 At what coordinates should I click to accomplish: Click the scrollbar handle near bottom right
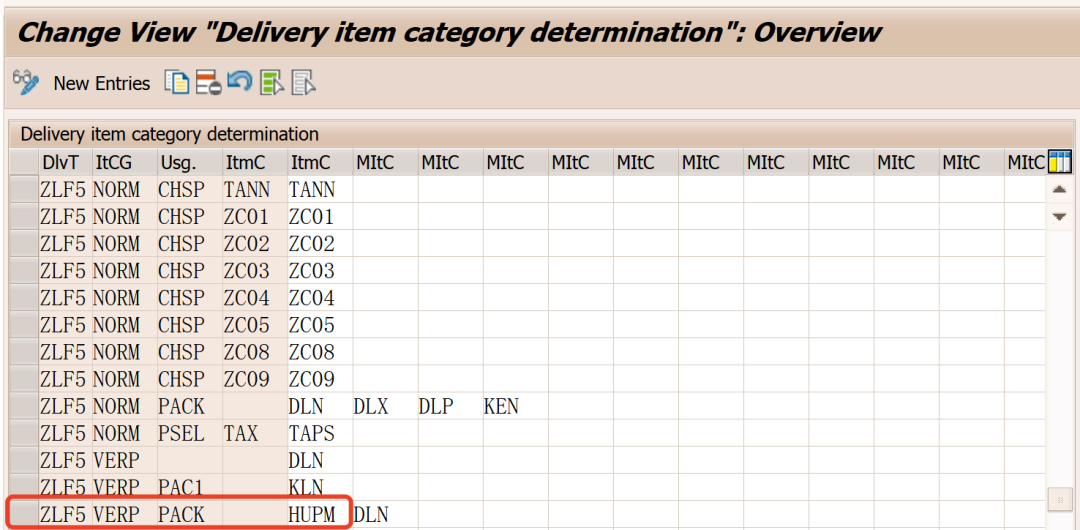tap(1059, 500)
